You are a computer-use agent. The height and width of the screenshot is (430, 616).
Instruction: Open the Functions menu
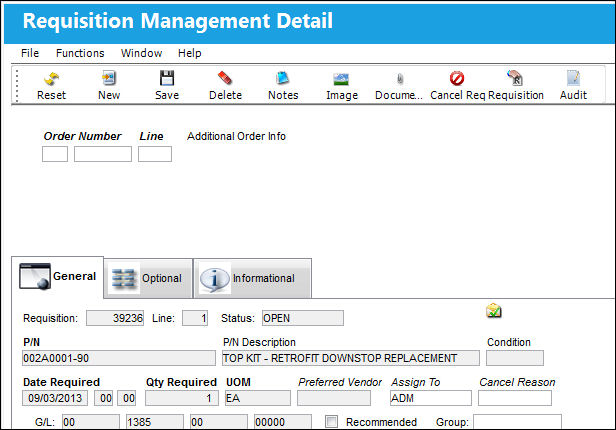[80, 53]
